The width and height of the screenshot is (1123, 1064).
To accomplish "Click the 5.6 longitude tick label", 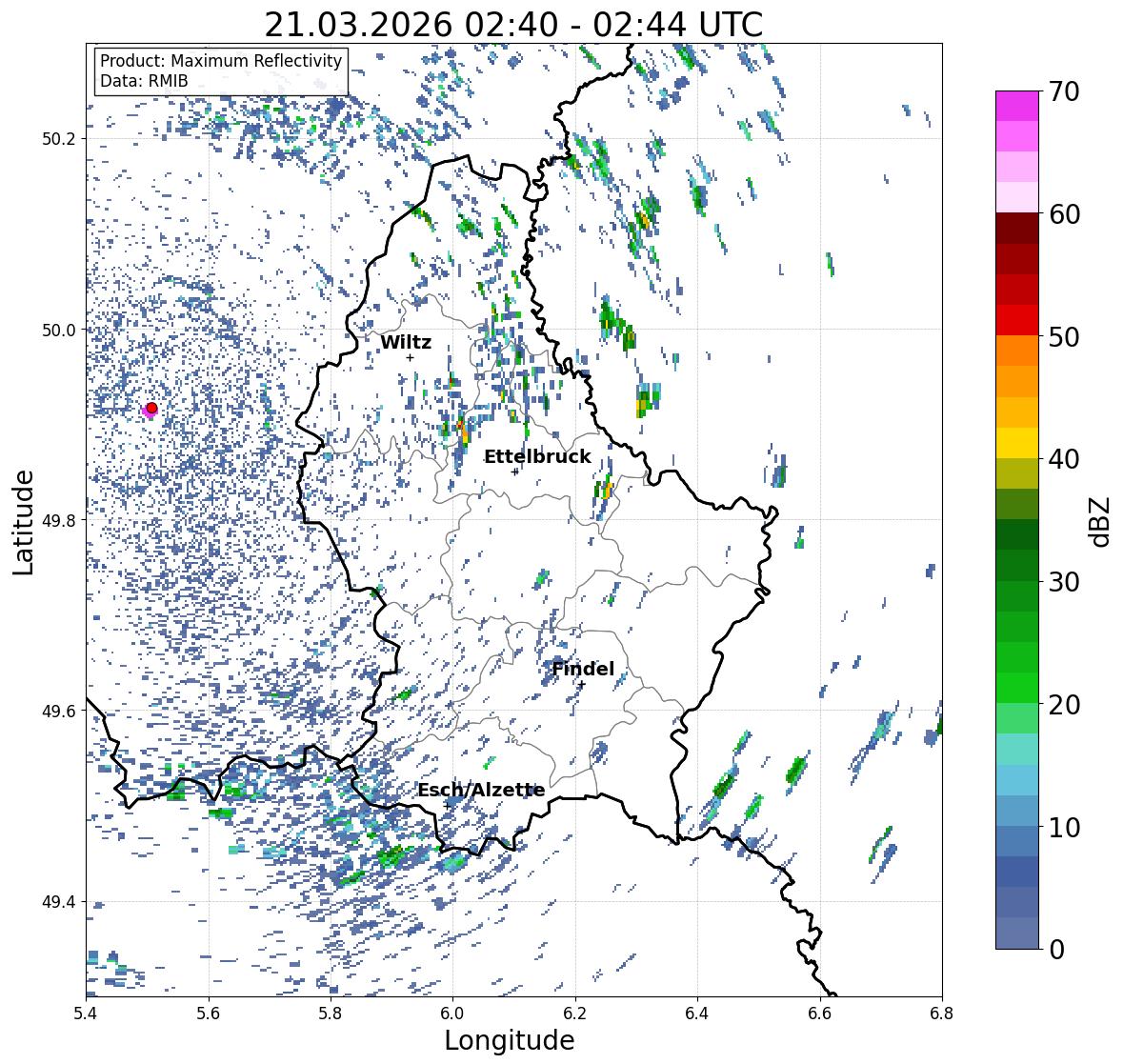I will 209,1014.
